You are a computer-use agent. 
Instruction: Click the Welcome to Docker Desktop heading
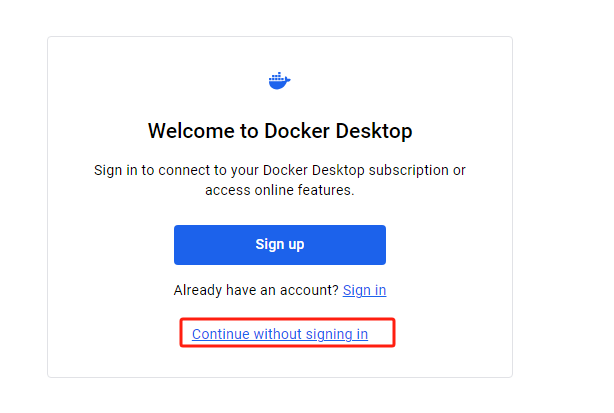[280, 131]
